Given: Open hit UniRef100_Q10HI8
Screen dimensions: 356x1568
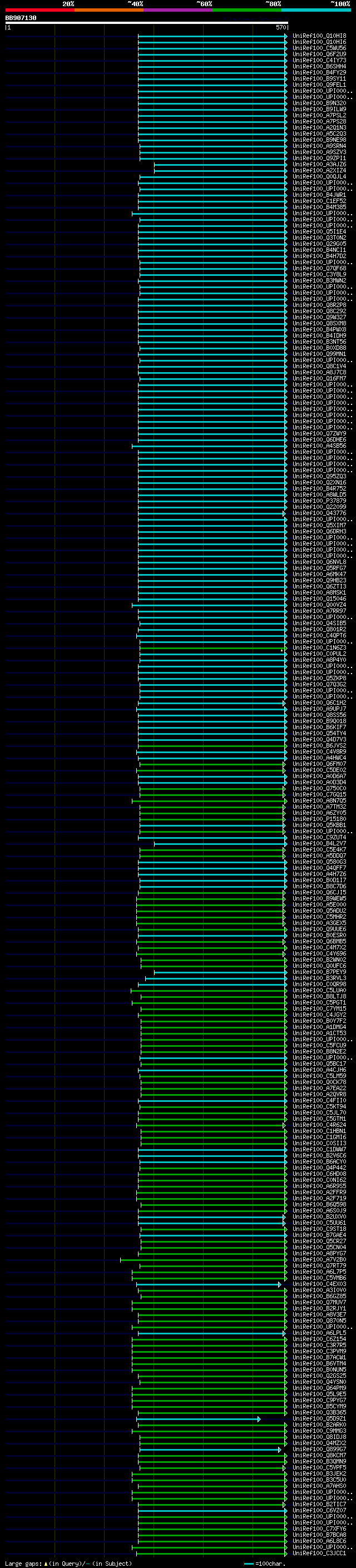Looking at the screenshot, I should click(319, 36).
